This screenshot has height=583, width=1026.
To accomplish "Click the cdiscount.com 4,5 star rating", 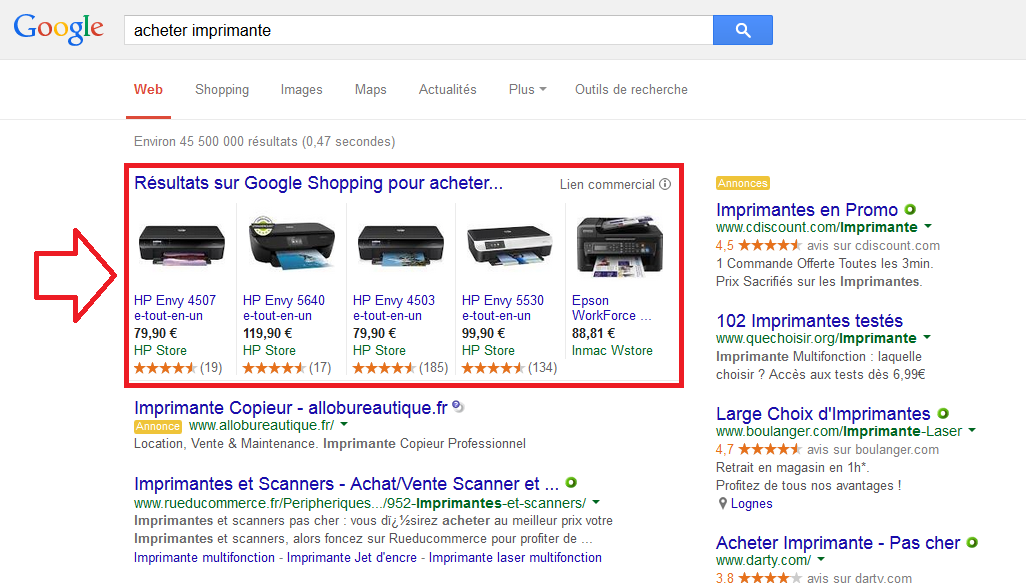I will point(770,245).
